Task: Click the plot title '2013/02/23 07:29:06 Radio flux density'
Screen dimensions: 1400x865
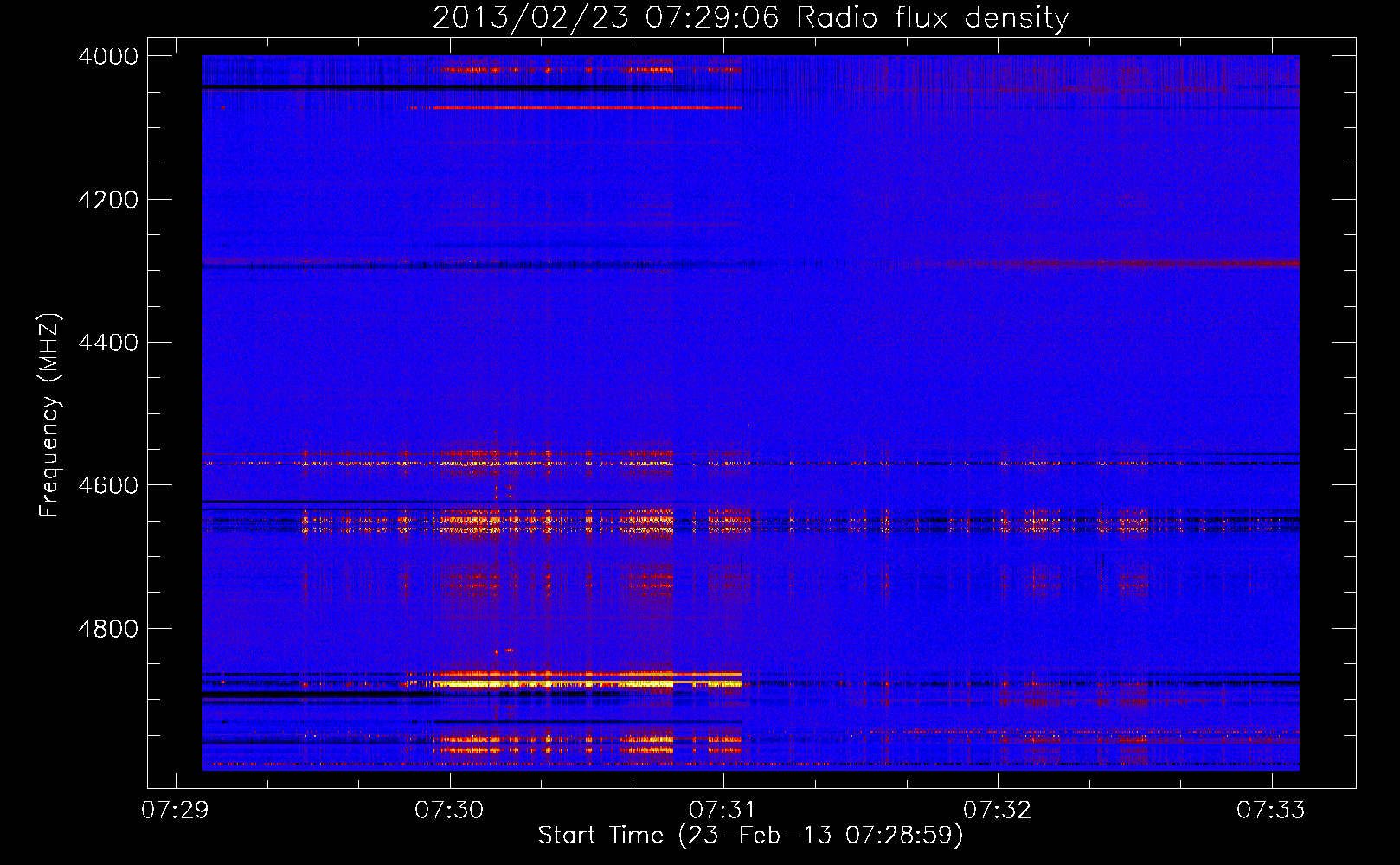Action: (750, 17)
